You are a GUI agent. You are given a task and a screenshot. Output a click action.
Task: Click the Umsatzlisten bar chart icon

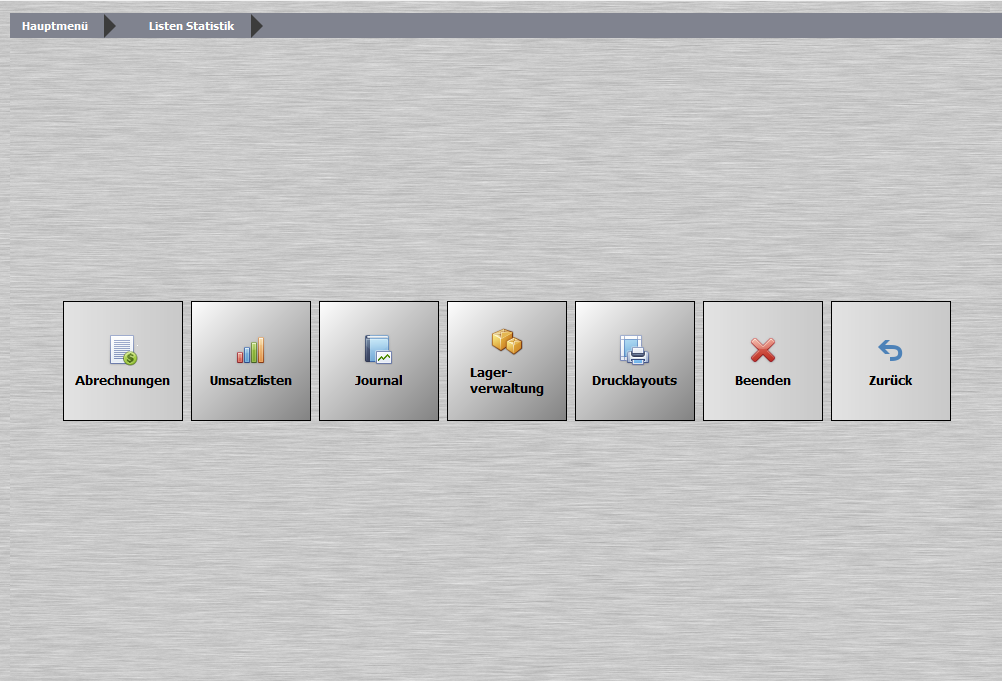tap(250, 350)
